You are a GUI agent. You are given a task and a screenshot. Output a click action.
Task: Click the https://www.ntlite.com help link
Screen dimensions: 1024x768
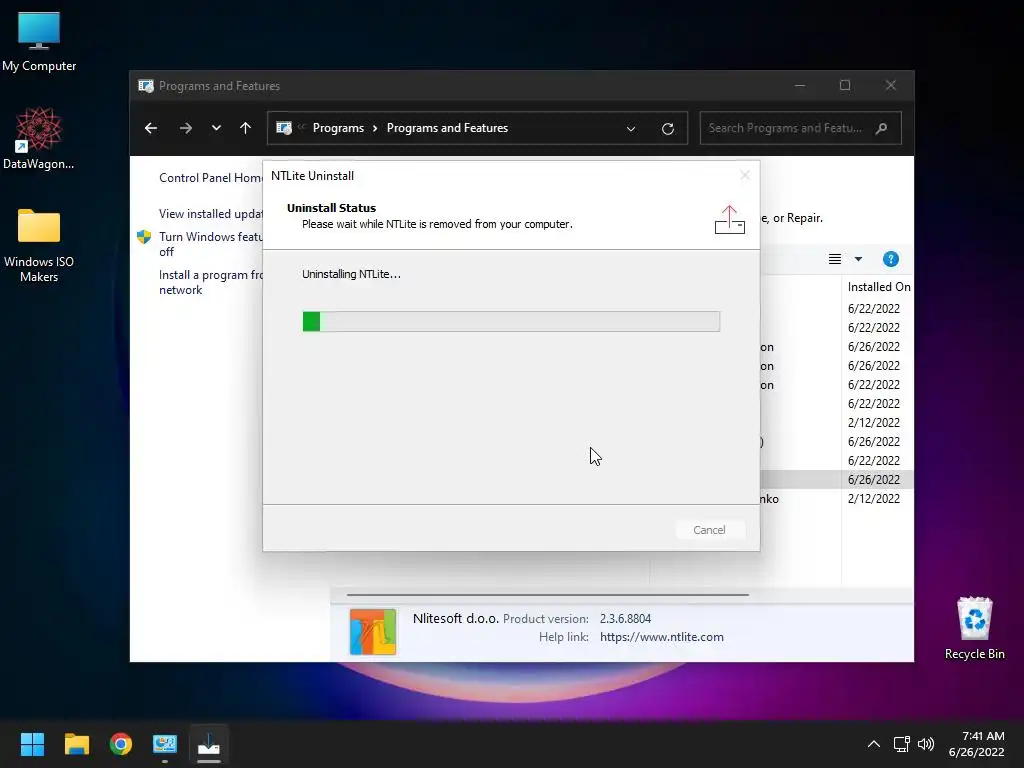662,637
